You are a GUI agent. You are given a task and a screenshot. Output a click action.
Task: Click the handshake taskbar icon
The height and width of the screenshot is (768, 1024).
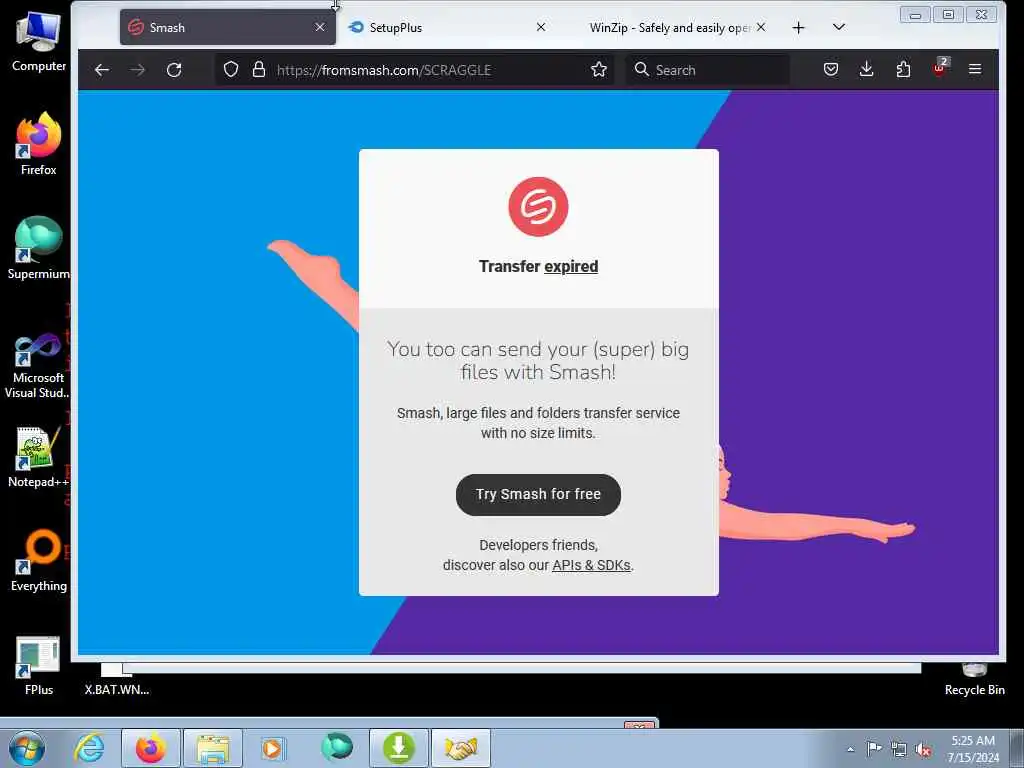pos(461,748)
